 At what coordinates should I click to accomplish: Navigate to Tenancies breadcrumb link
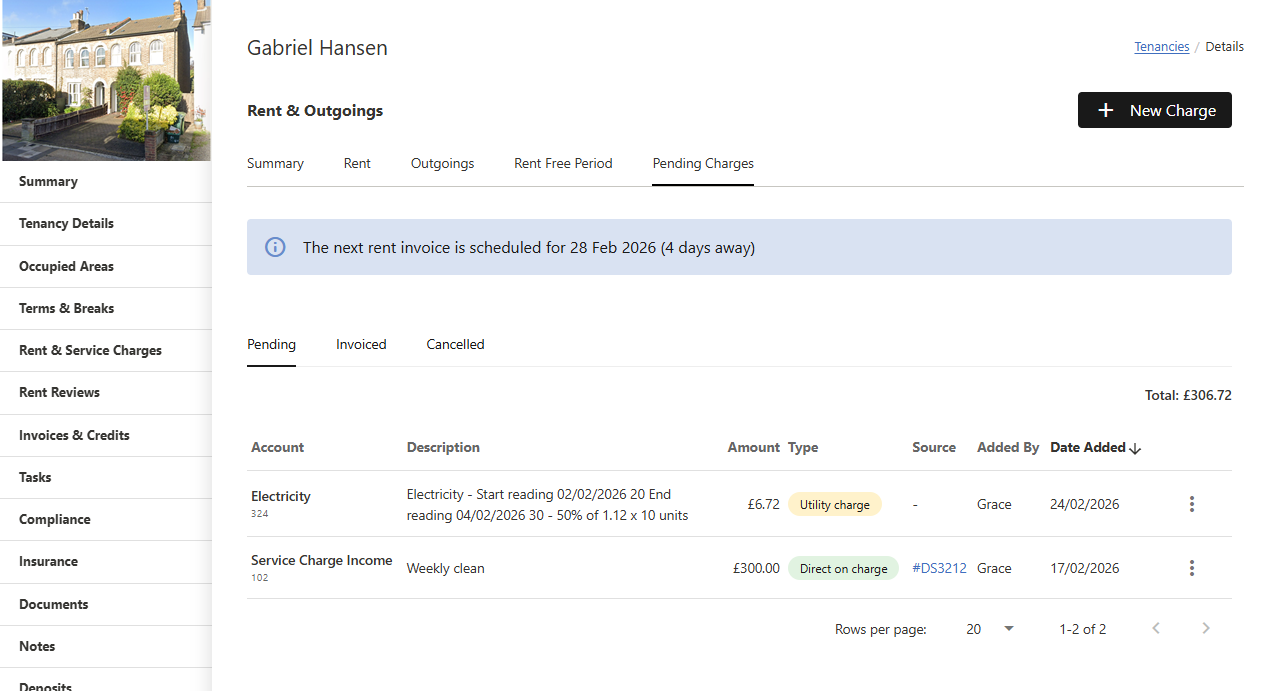pos(1161,46)
